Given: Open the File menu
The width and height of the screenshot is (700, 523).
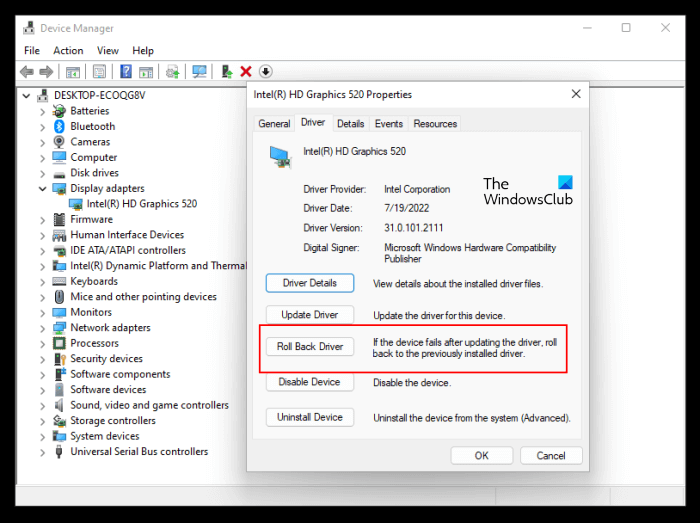Looking at the screenshot, I should 32,50.
